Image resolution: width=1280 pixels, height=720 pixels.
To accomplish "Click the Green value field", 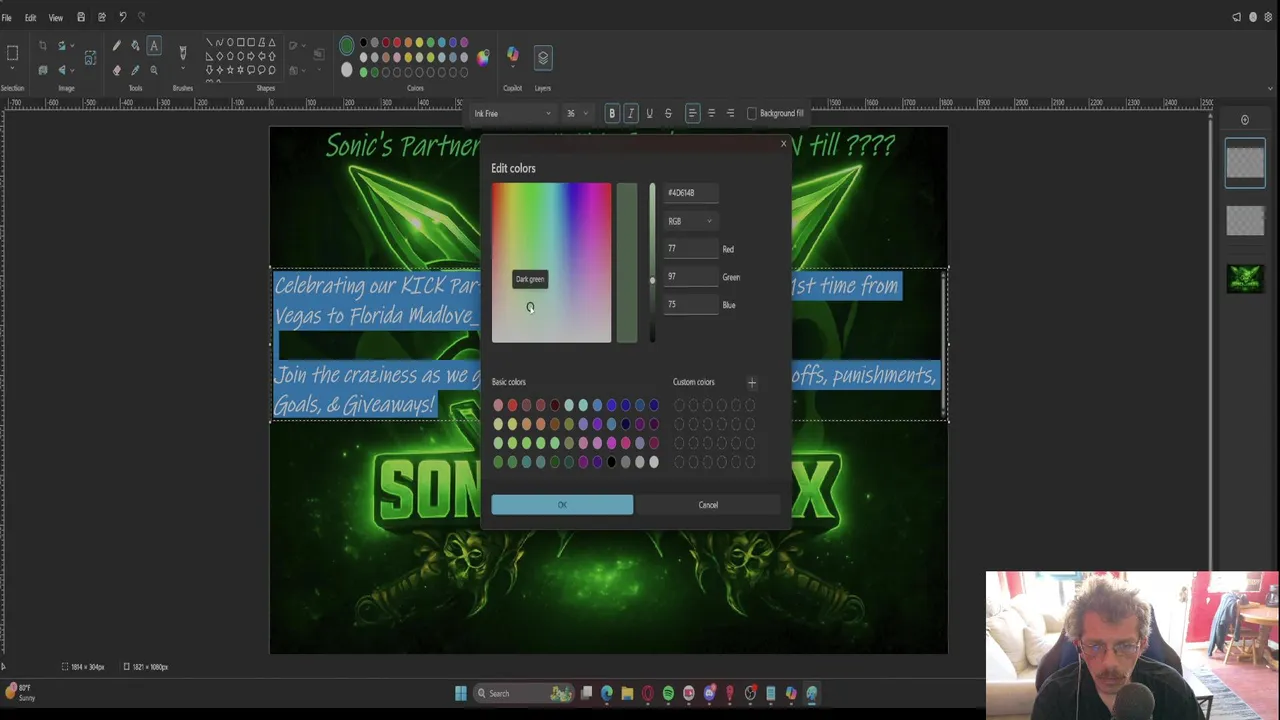I will 691,277.
